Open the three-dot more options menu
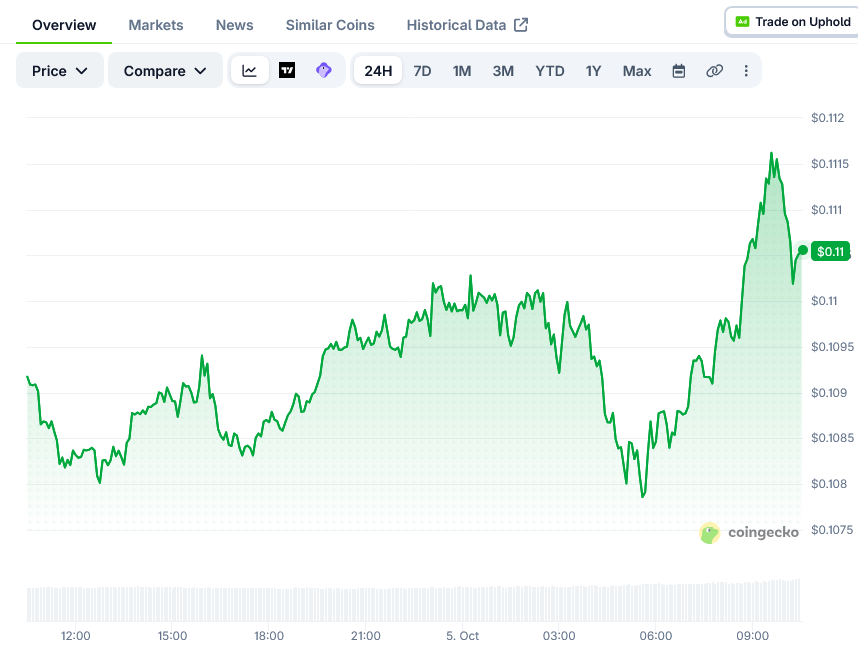Image resolution: width=858 pixels, height=649 pixels. click(x=746, y=71)
